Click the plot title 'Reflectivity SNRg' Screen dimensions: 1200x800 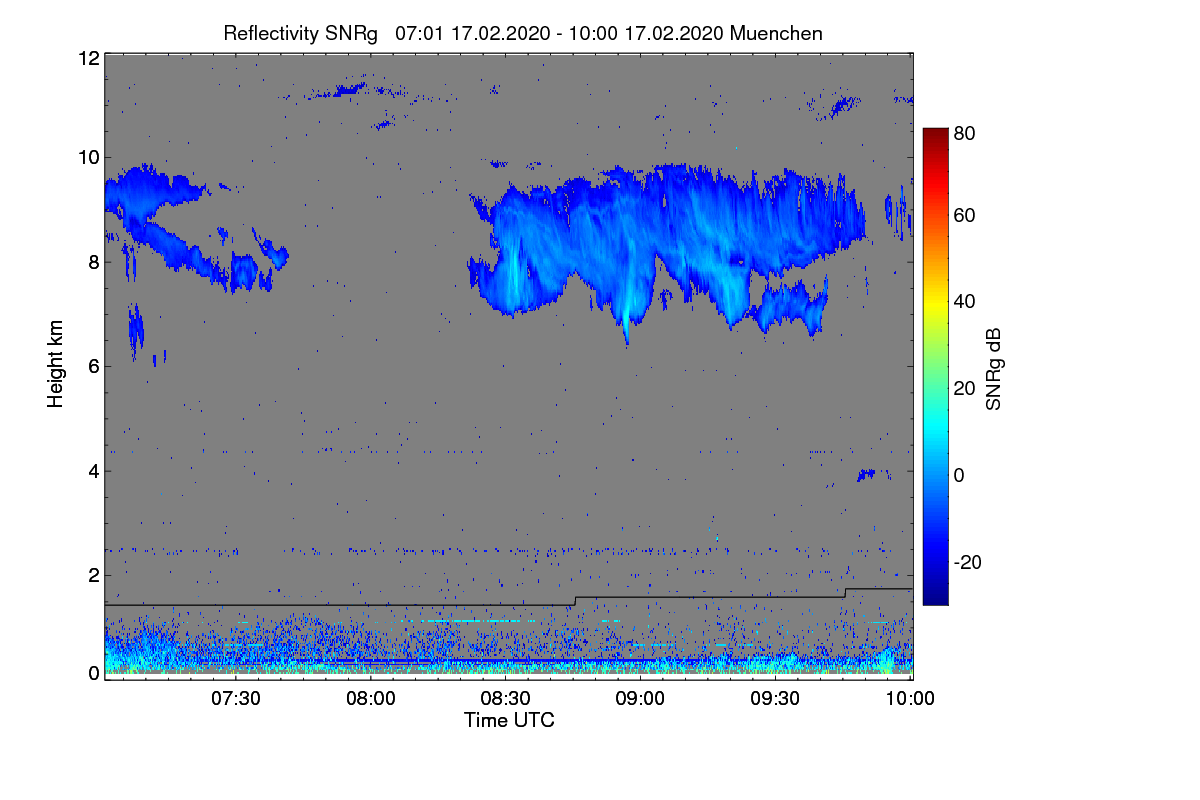click(x=300, y=33)
